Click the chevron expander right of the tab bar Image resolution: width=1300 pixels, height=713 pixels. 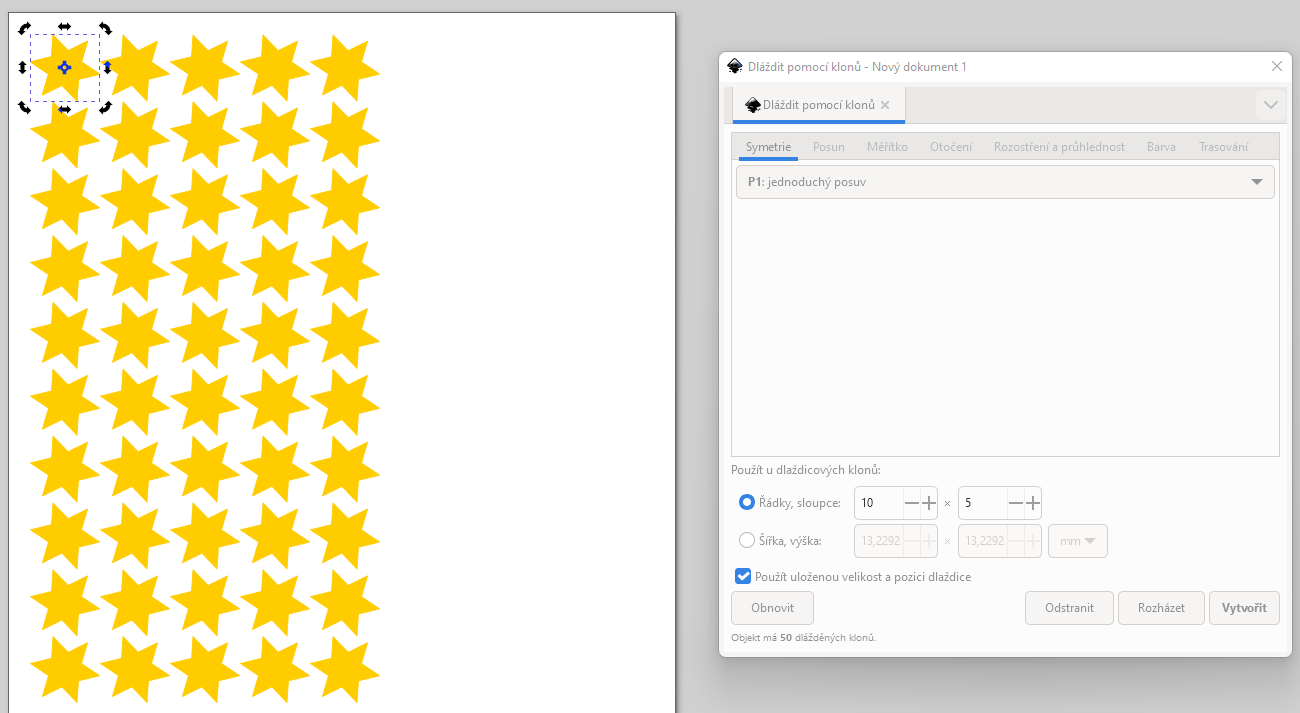click(x=1271, y=104)
